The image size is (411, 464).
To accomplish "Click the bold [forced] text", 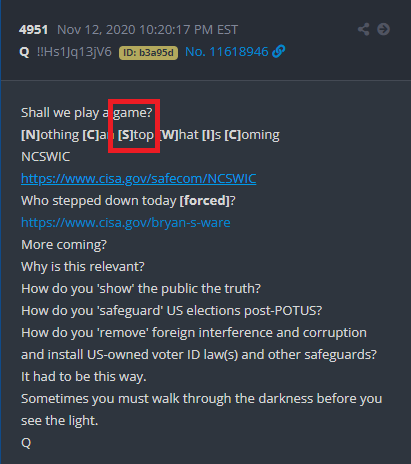I will coord(205,201).
